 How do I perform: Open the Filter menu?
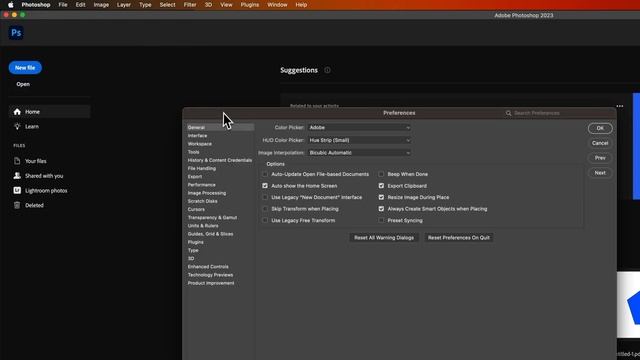click(x=190, y=5)
